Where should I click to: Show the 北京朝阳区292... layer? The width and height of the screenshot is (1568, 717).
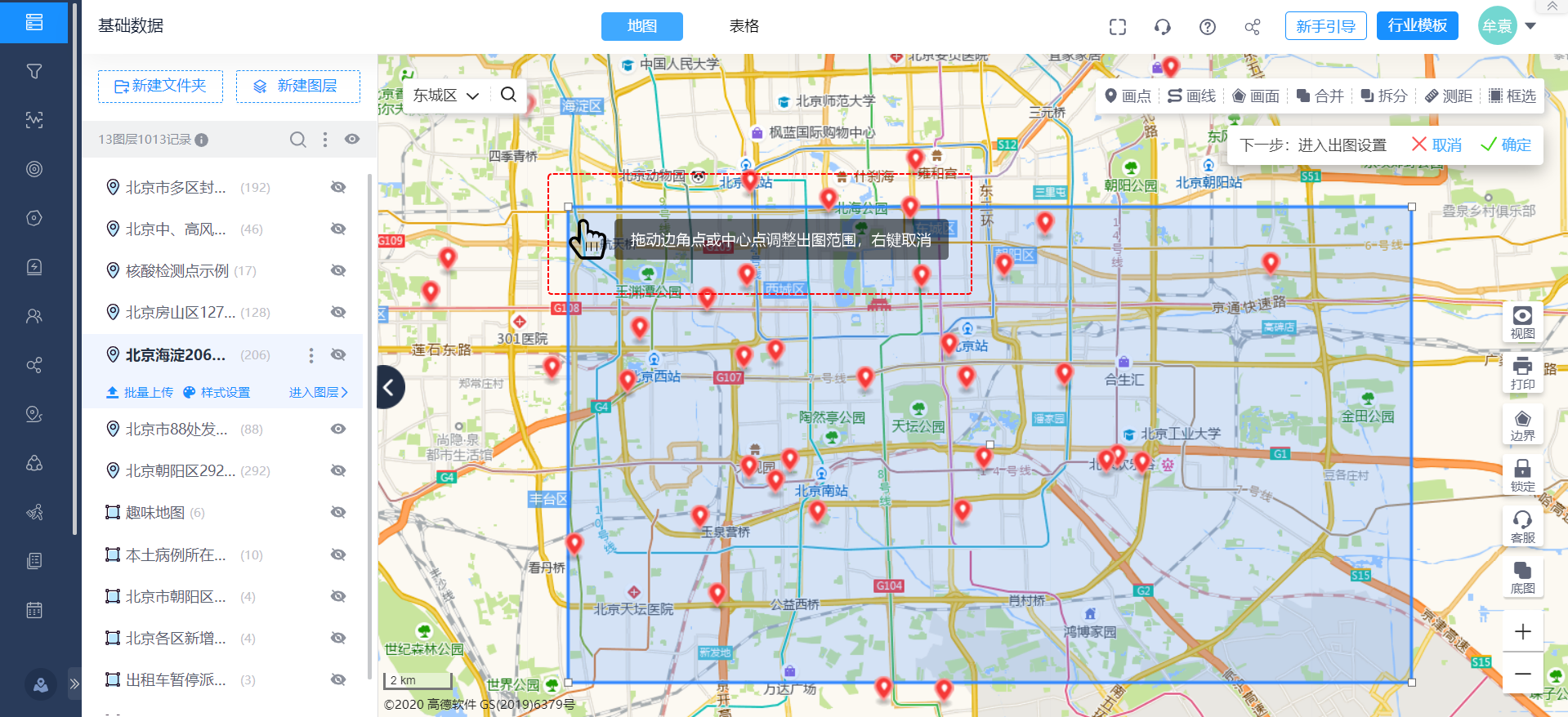(x=338, y=470)
